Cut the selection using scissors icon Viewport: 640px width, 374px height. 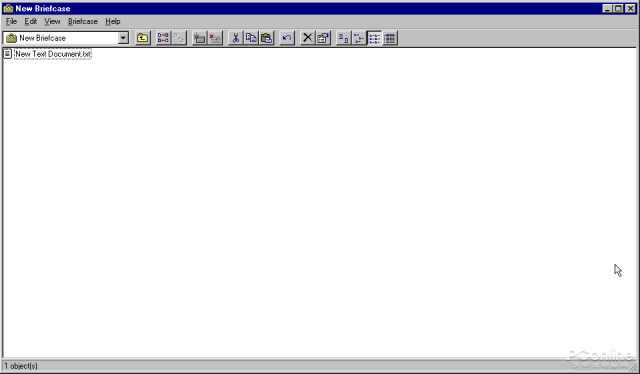(x=235, y=38)
